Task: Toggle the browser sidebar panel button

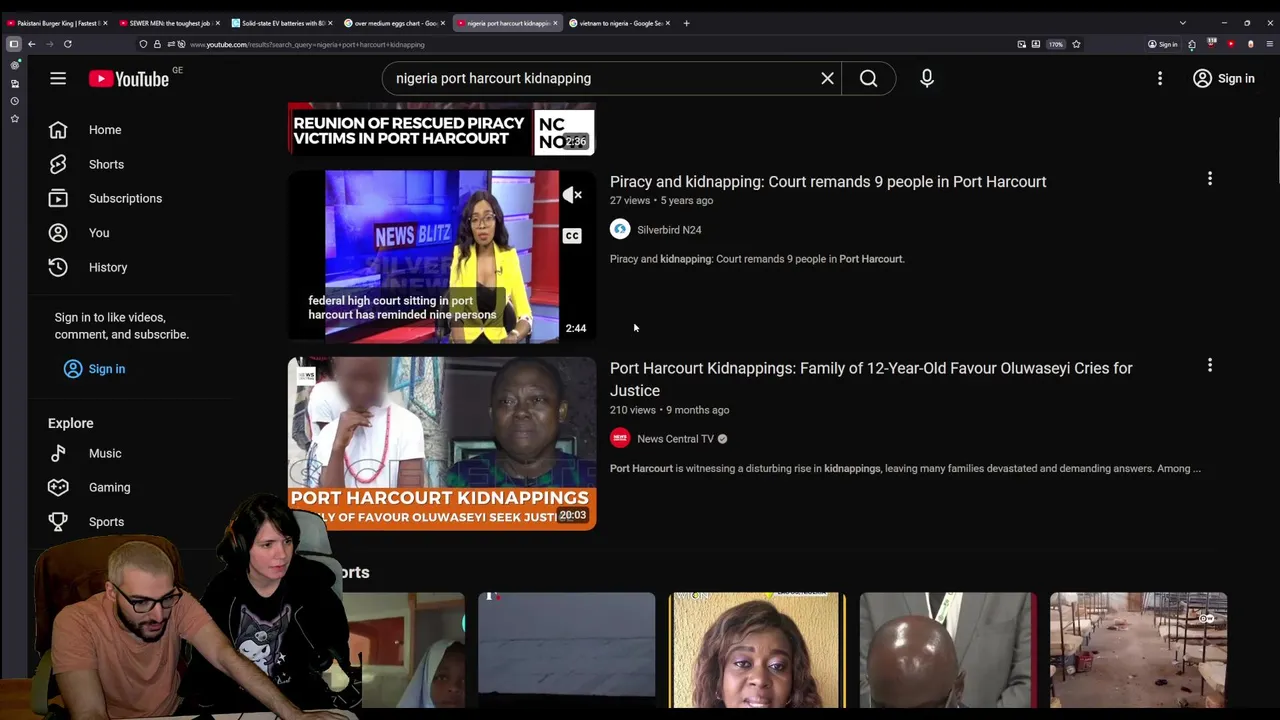Action: 14,44
